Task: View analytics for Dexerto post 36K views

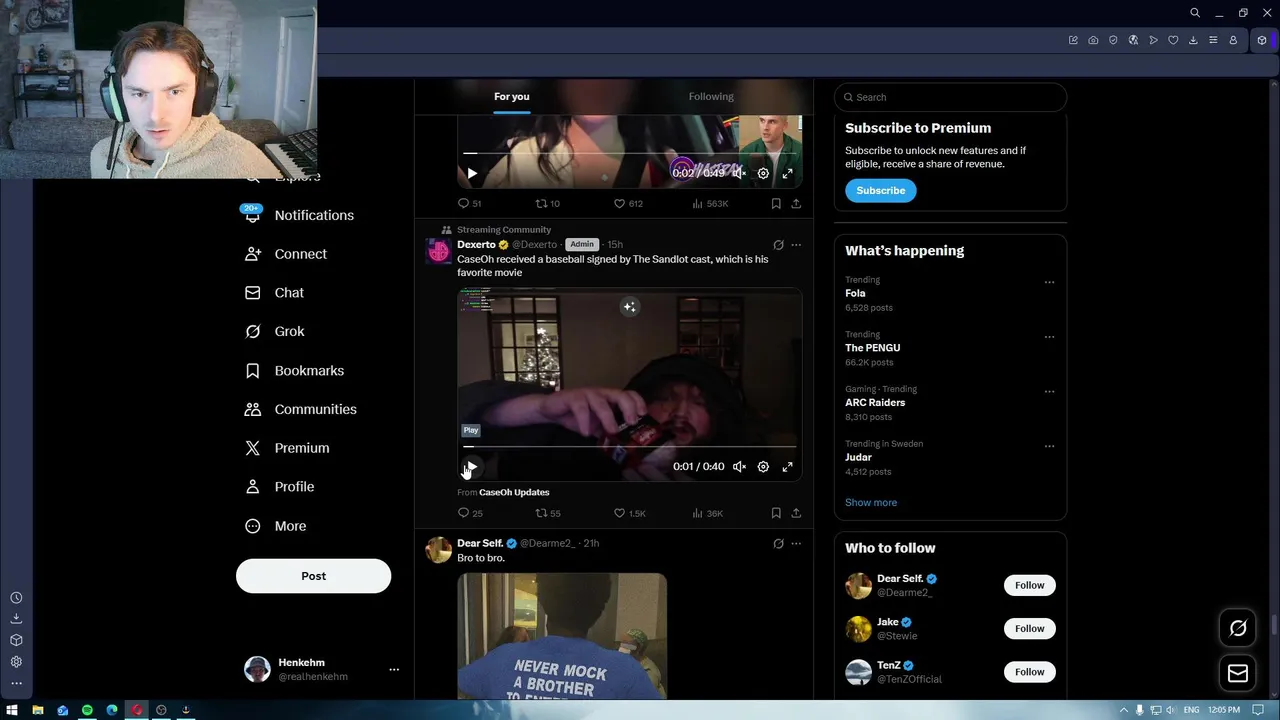Action: (707, 513)
